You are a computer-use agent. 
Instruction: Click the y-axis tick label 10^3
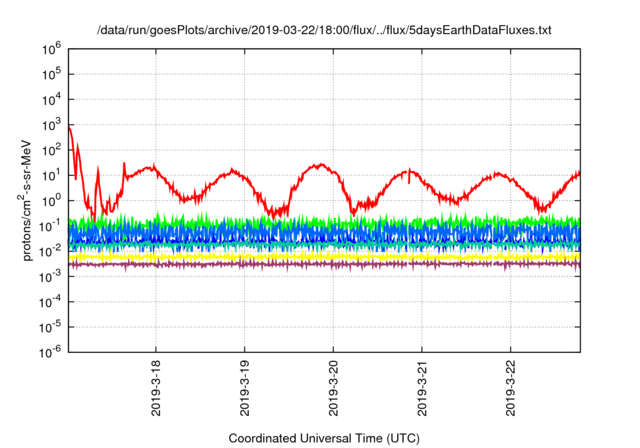(51, 125)
